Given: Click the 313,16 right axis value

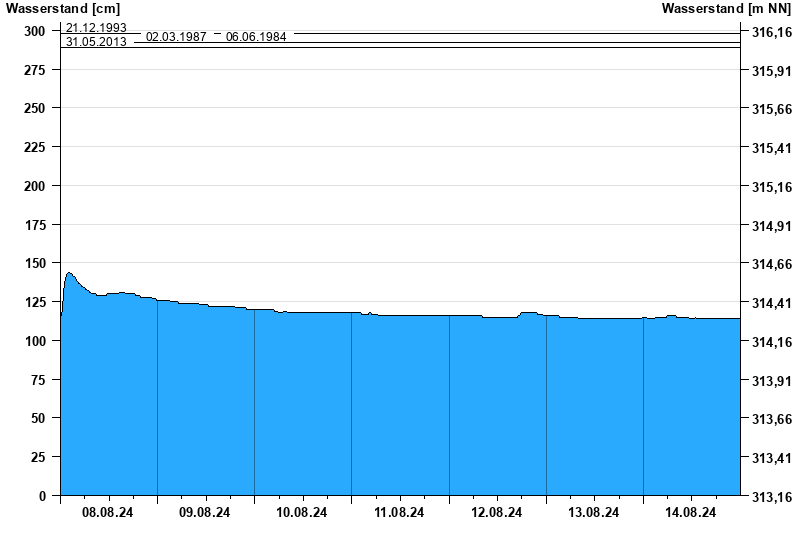Looking at the screenshot, I should (x=772, y=497).
